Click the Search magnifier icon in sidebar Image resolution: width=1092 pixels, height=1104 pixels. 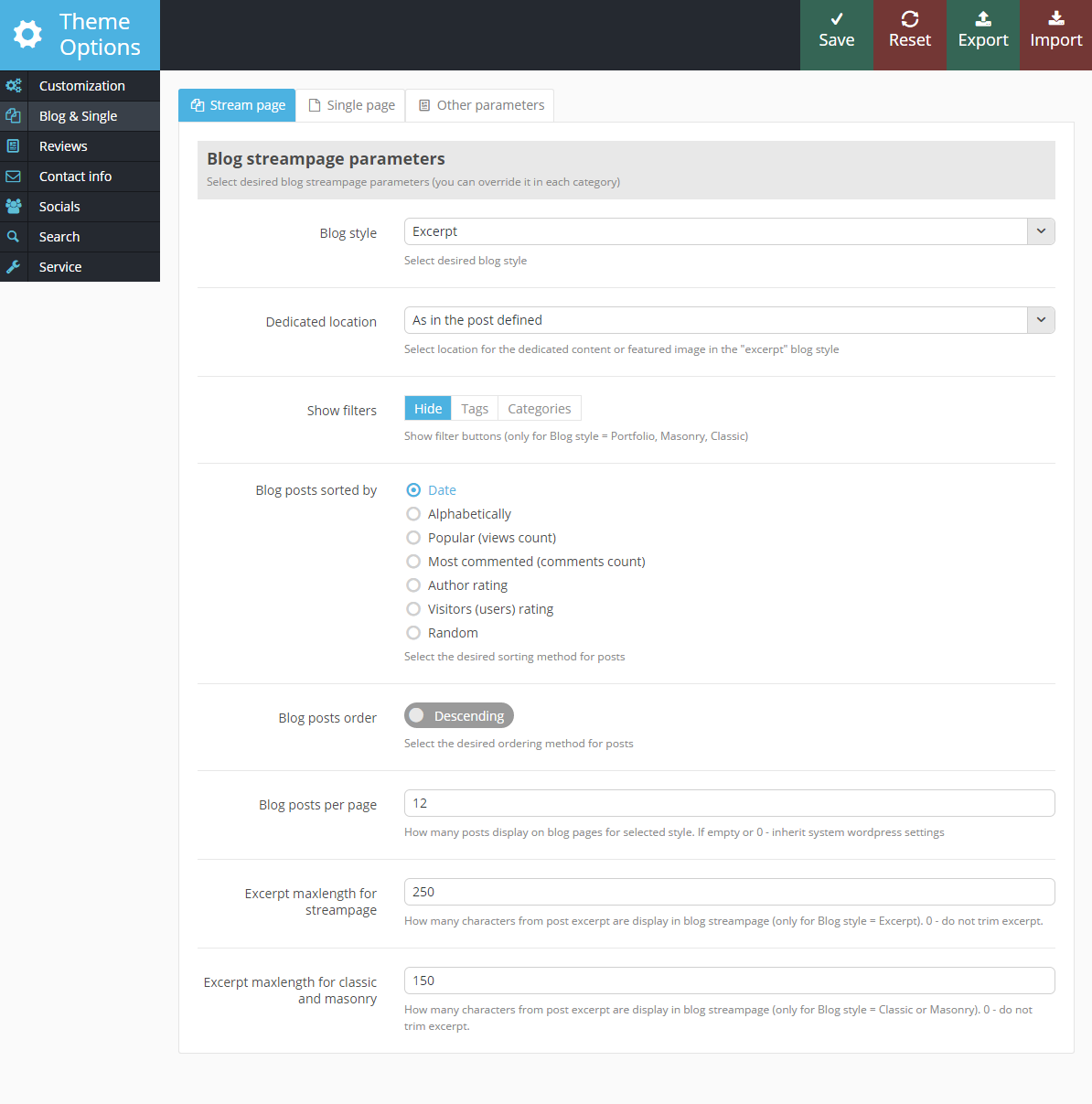click(14, 237)
